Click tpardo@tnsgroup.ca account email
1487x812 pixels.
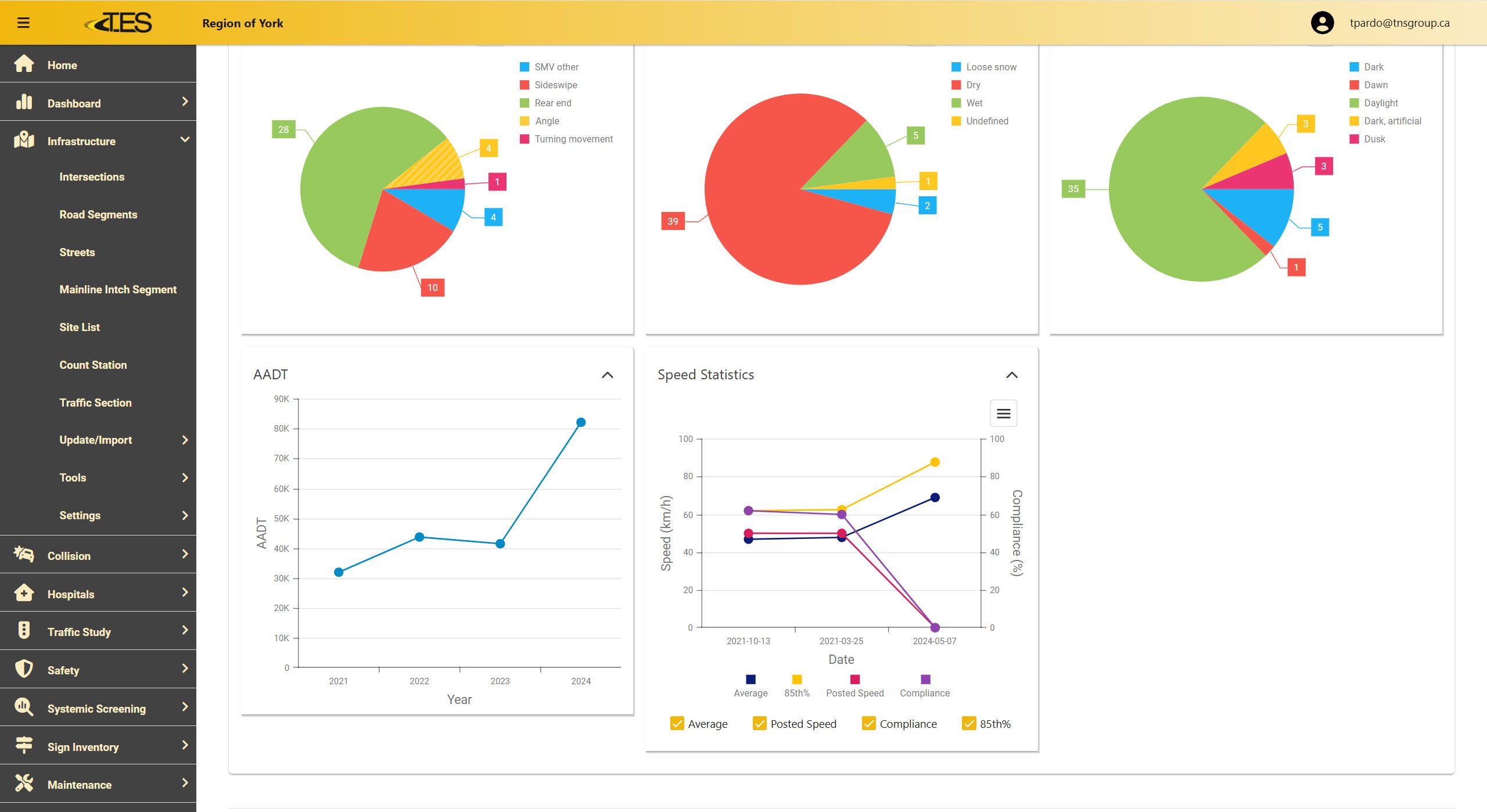1399,23
